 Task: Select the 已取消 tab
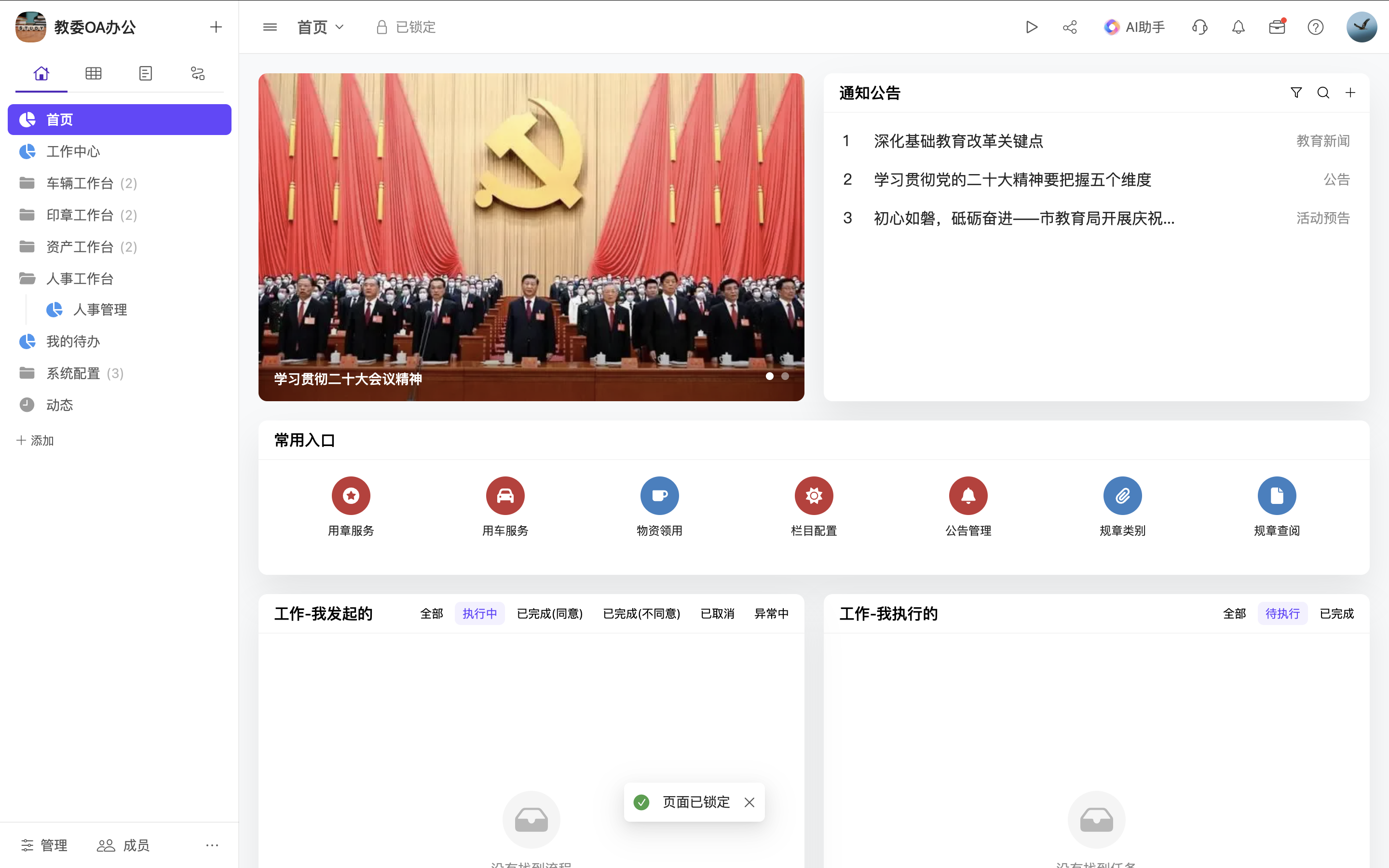718,614
